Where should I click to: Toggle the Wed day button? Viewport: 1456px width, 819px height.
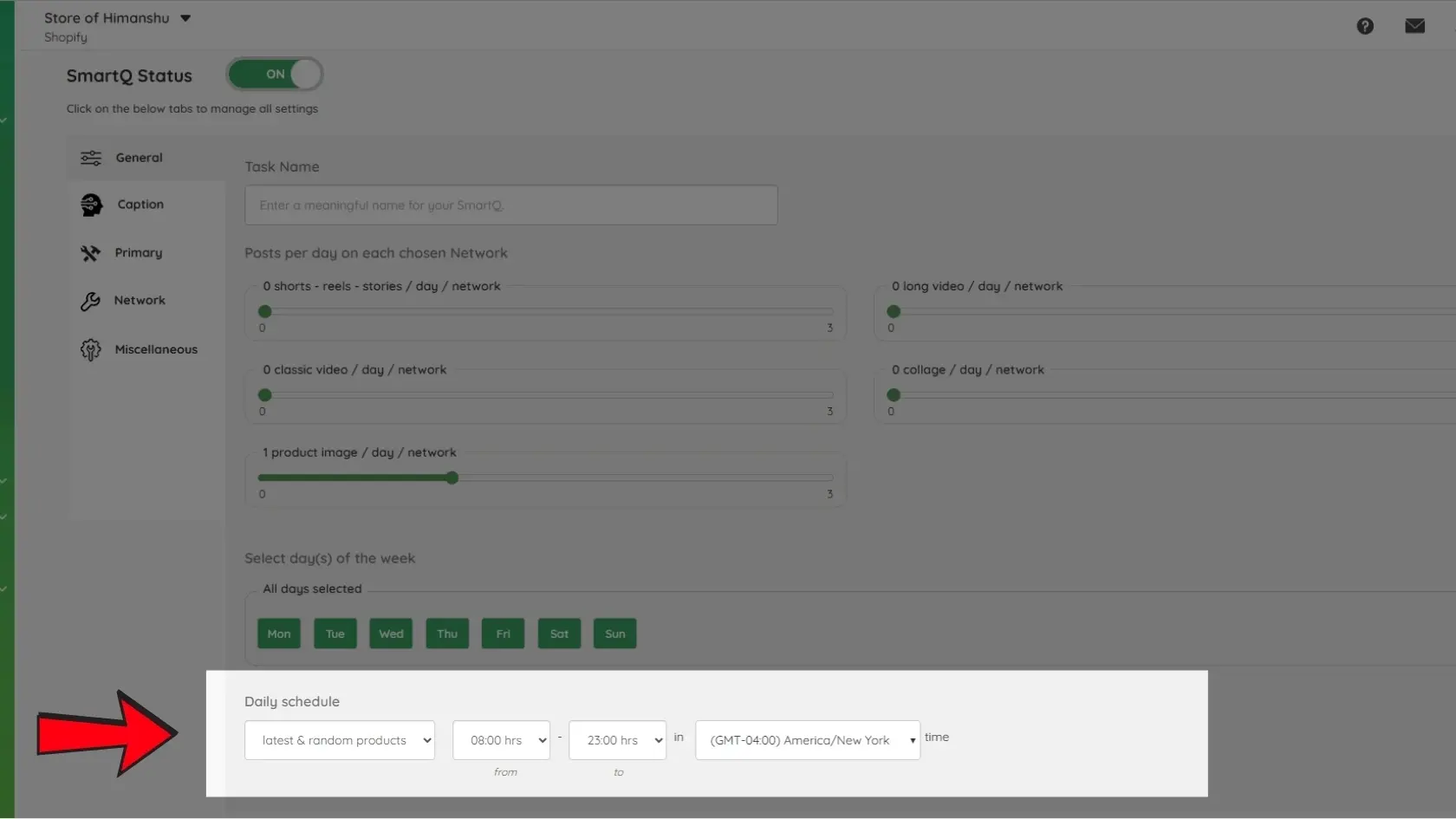[x=391, y=634]
